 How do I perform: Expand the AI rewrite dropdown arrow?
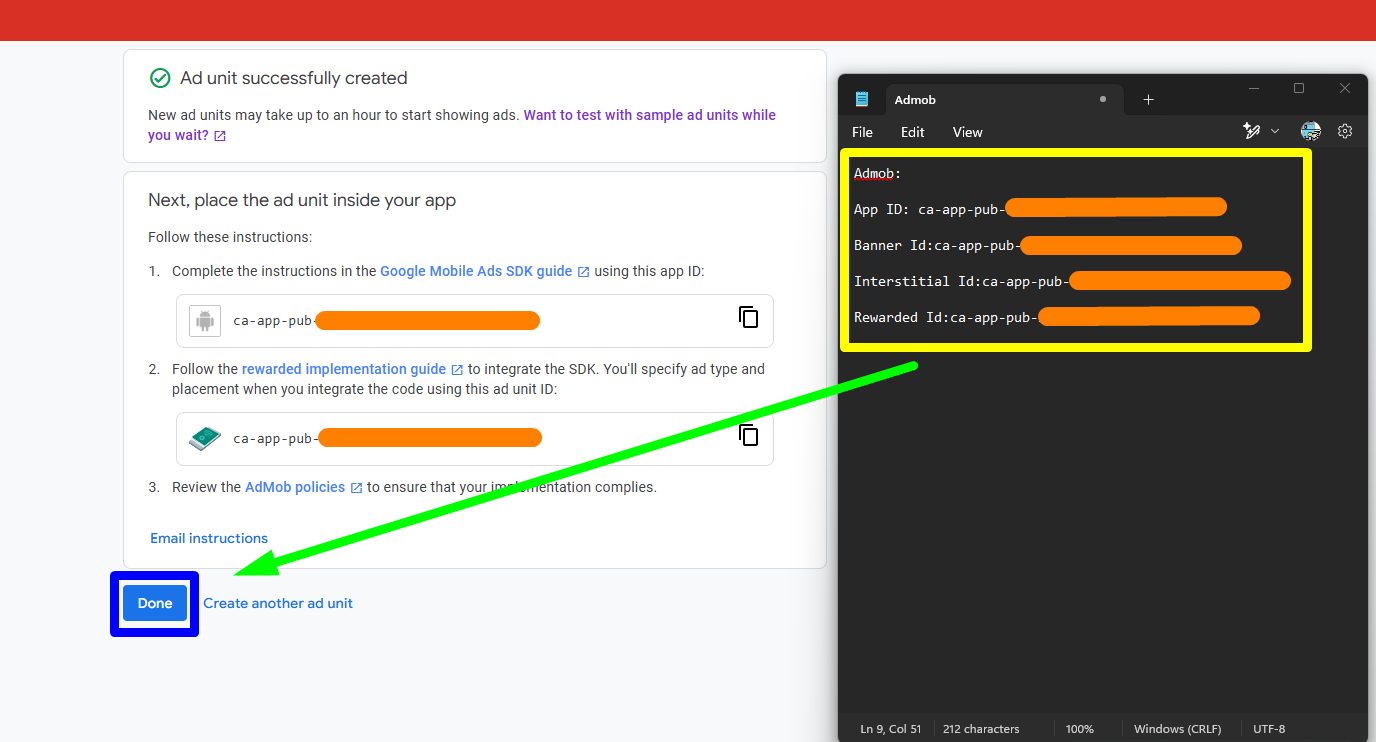[x=1275, y=132]
